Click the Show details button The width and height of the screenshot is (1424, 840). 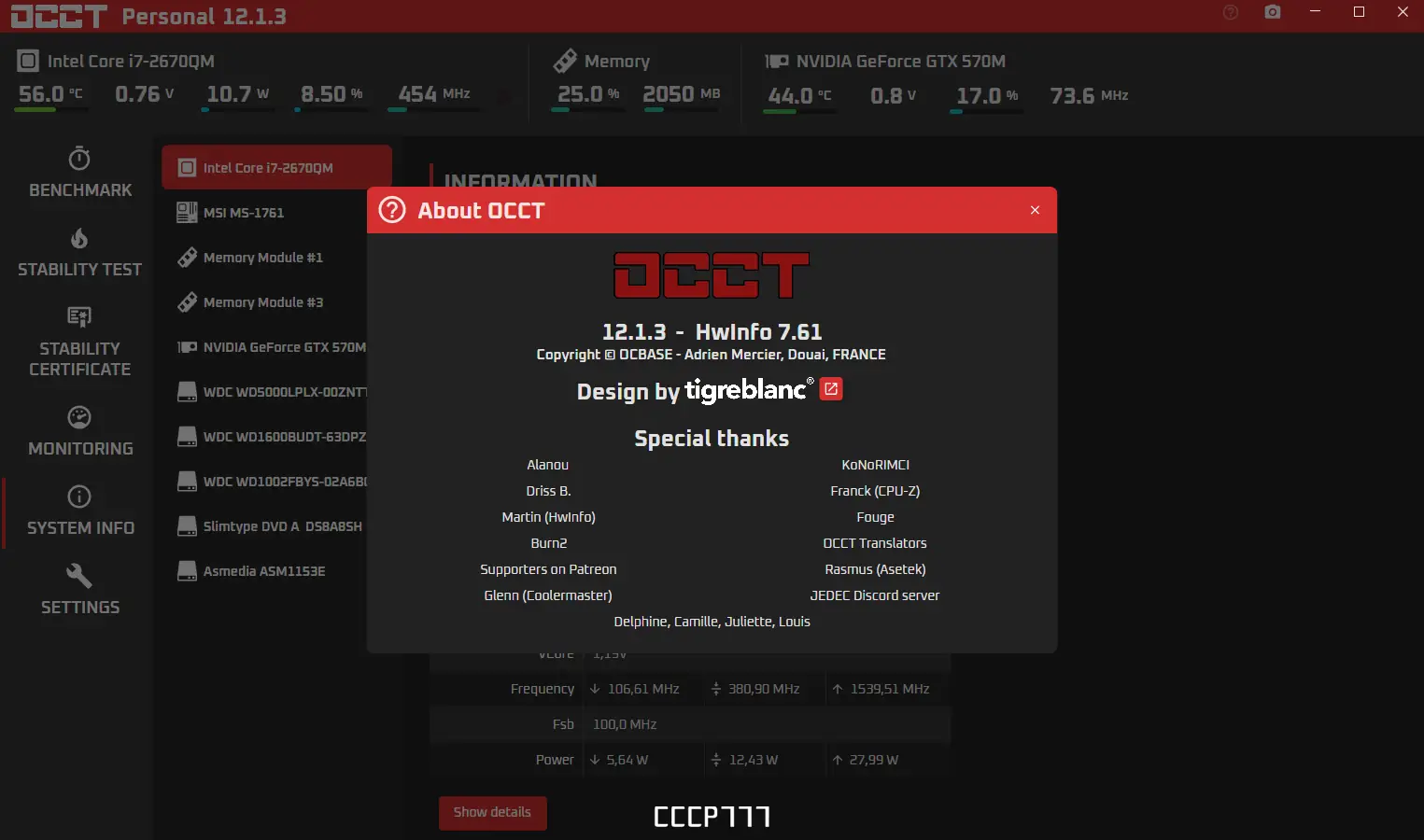tap(493, 812)
